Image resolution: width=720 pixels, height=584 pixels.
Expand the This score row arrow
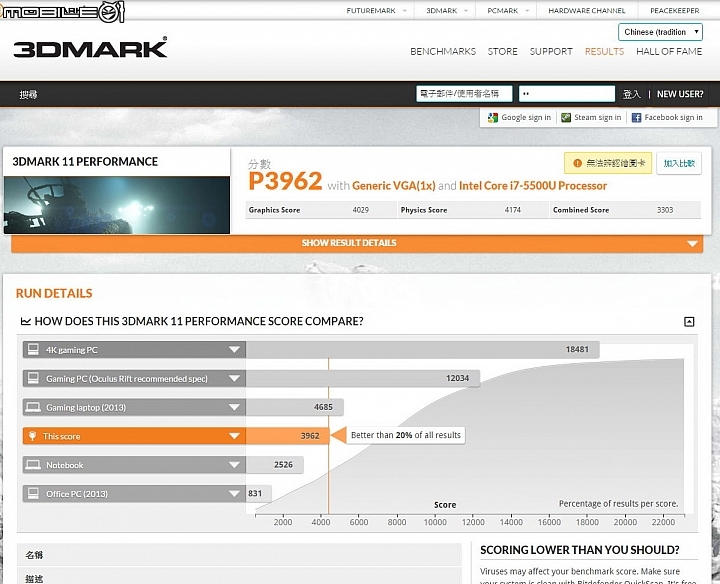(234, 436)
